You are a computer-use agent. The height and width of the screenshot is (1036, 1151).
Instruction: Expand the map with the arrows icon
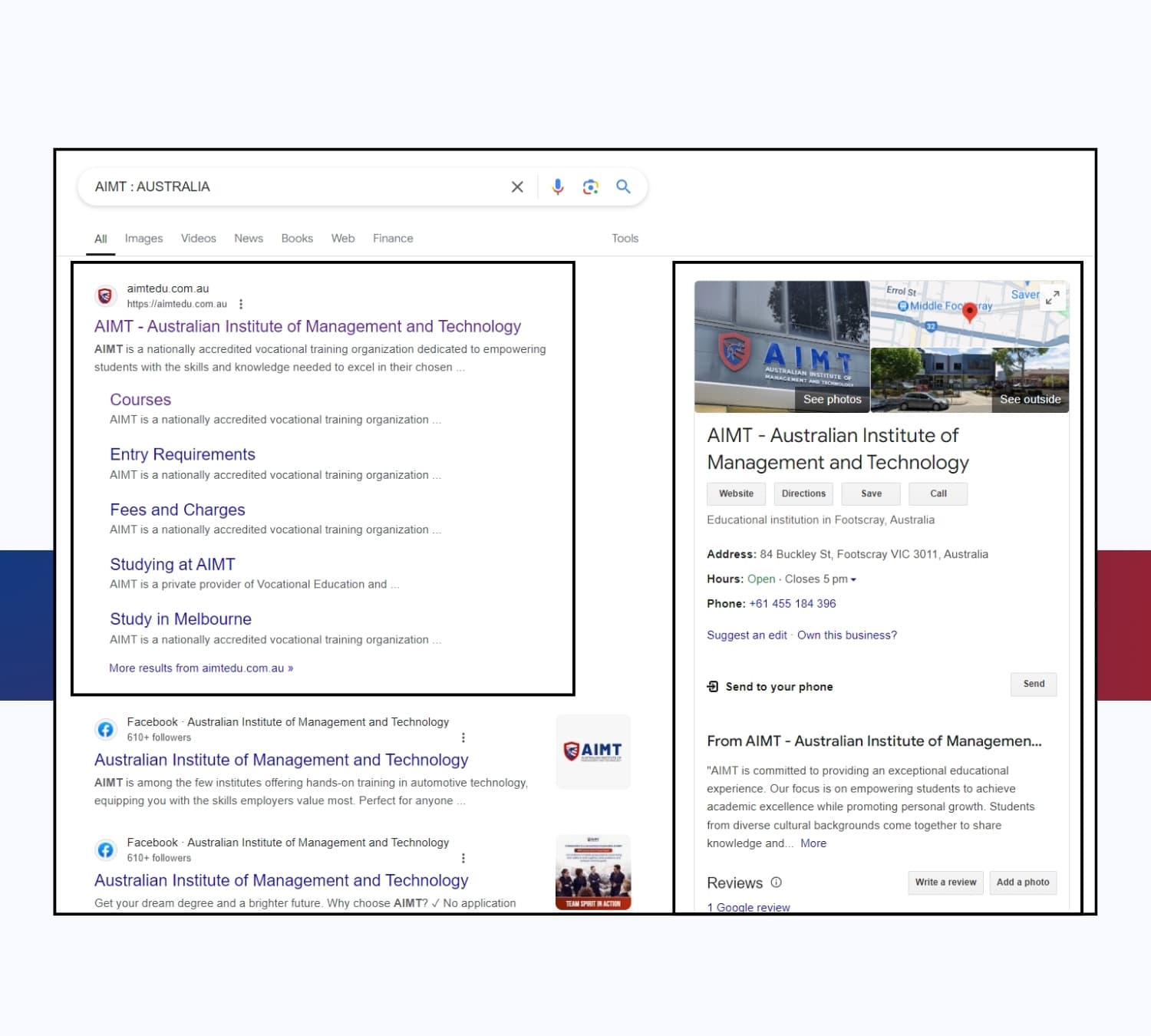1053,297
